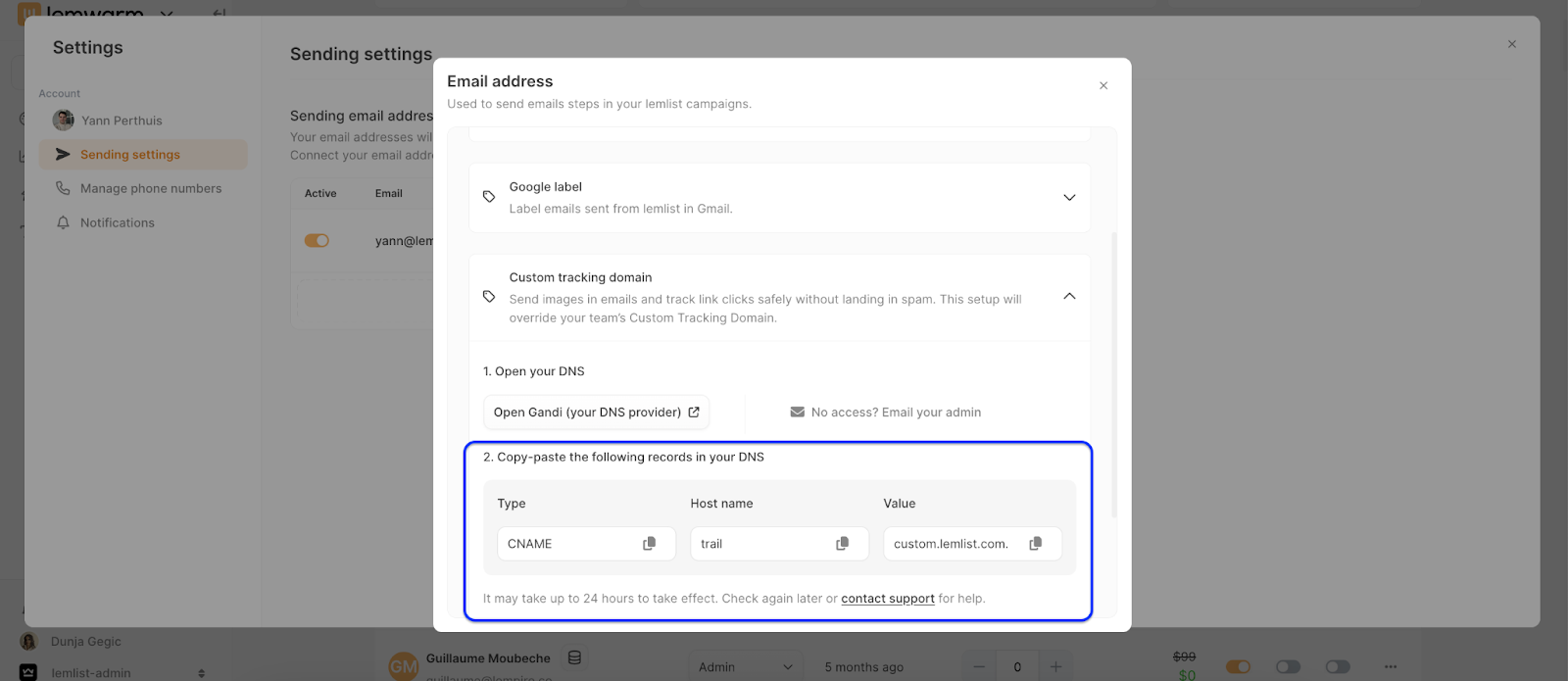1568x681 pixels.
Task: Open the three-dots menu in bottom row
Action: tap(1390, 666)
